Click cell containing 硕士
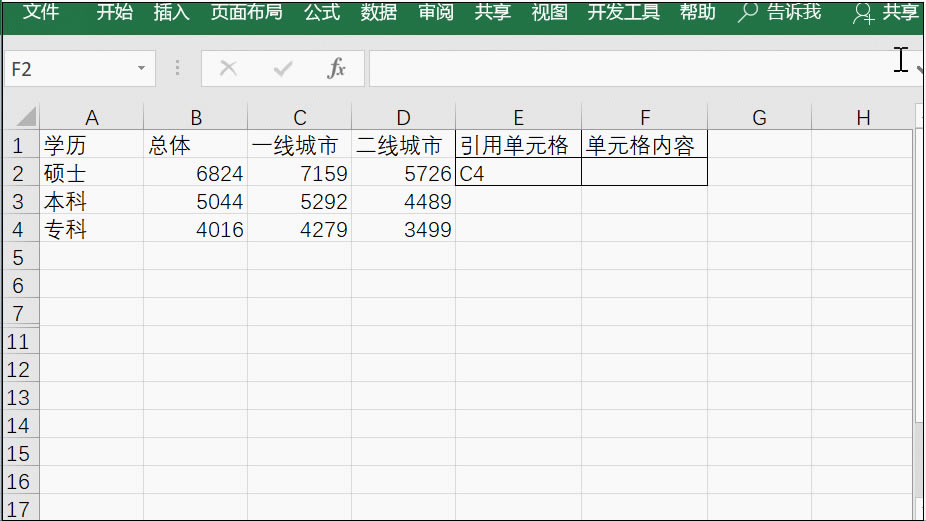 click(92, 172)
